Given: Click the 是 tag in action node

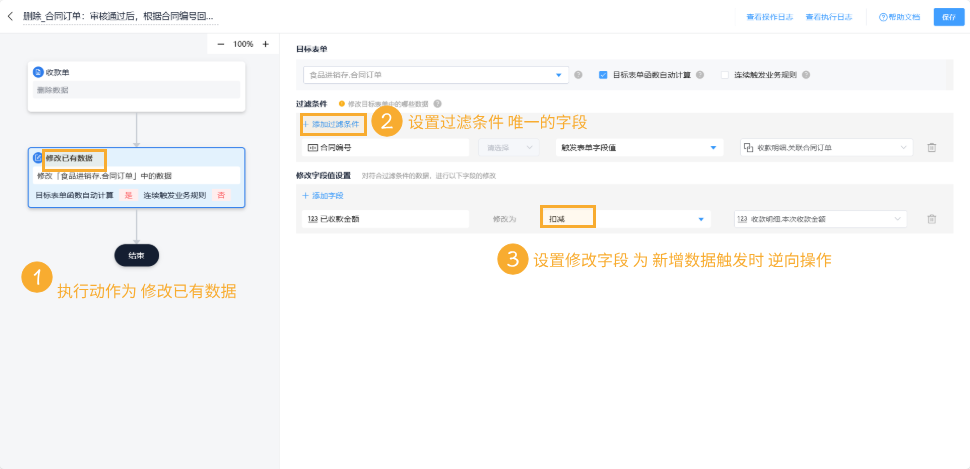Looking at the screenshot, I should (129, 196).
